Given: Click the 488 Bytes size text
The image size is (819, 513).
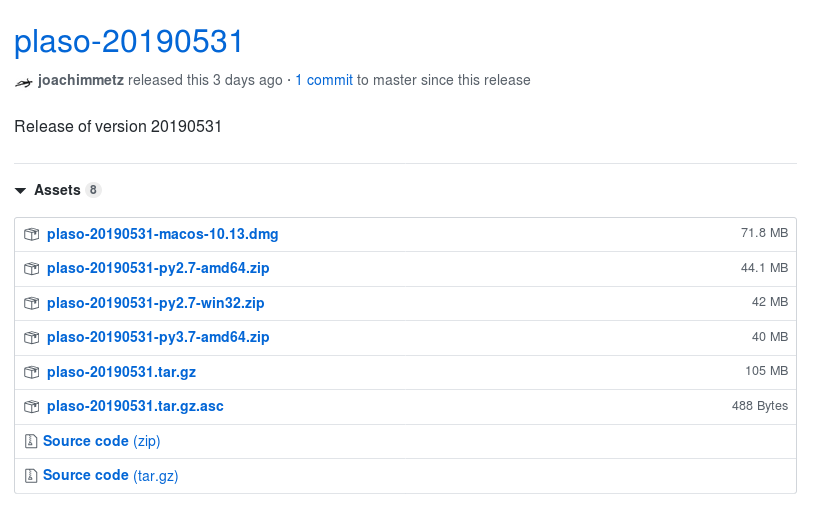Looking at the screenshot, I should [760, 406].
